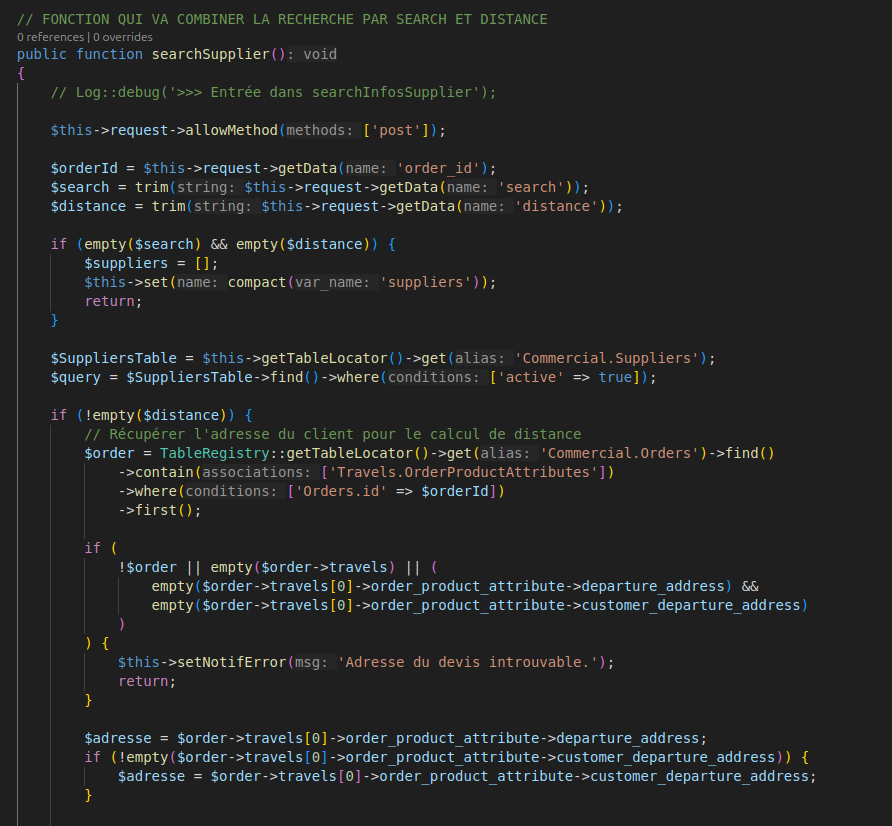Click the allowMethod method call

(232, 130)
